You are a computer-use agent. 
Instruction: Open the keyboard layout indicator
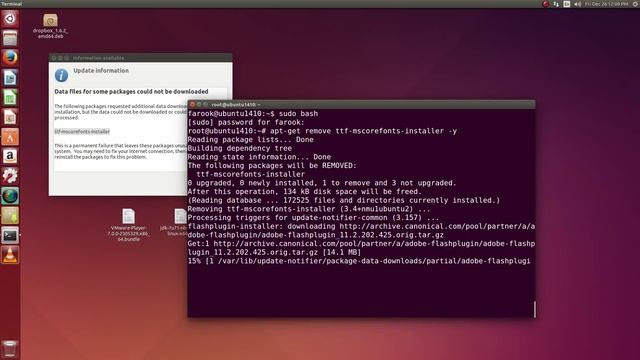coord(567,4)
